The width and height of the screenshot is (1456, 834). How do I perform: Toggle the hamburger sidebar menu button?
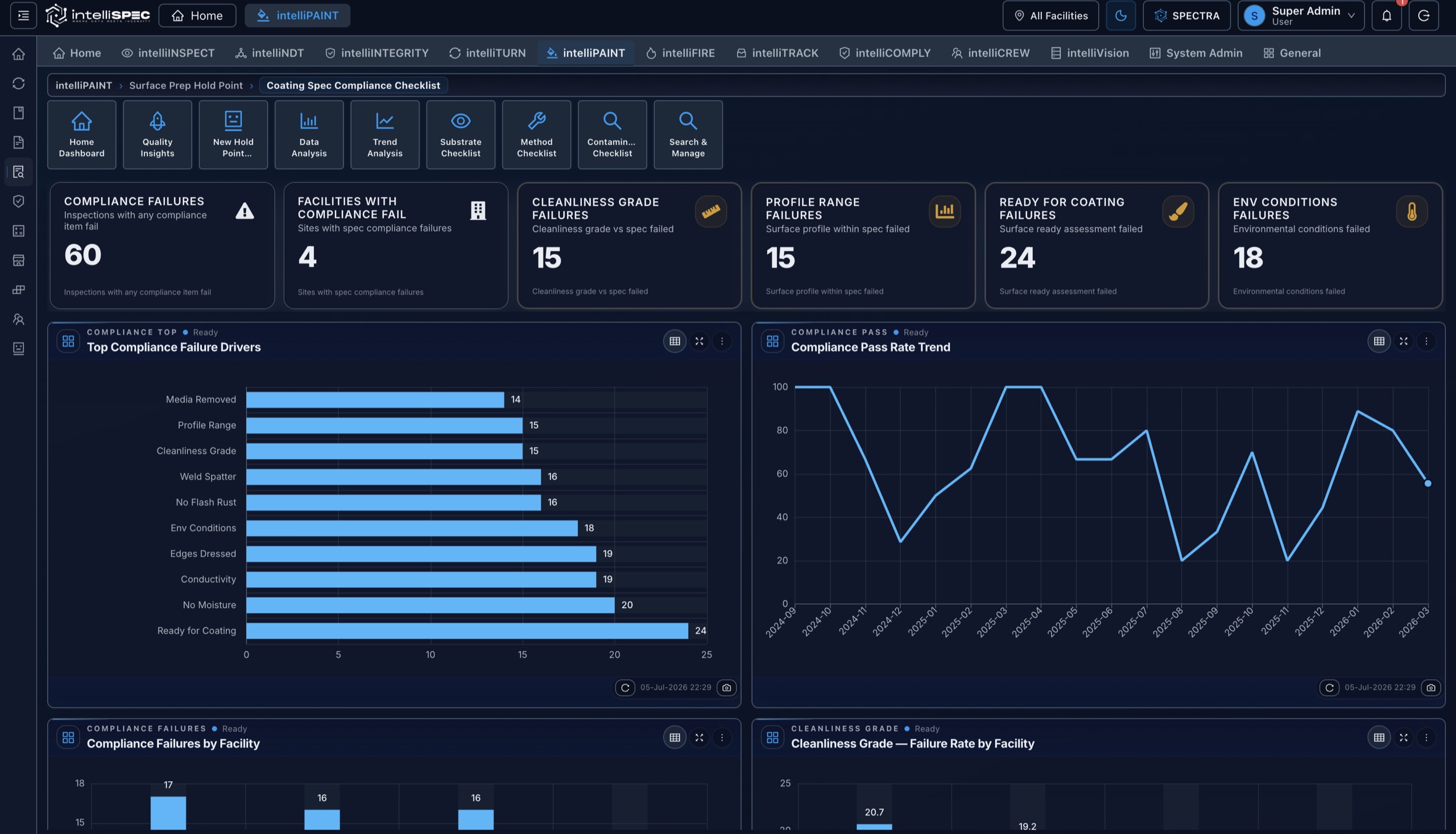(x=23, y=15)
